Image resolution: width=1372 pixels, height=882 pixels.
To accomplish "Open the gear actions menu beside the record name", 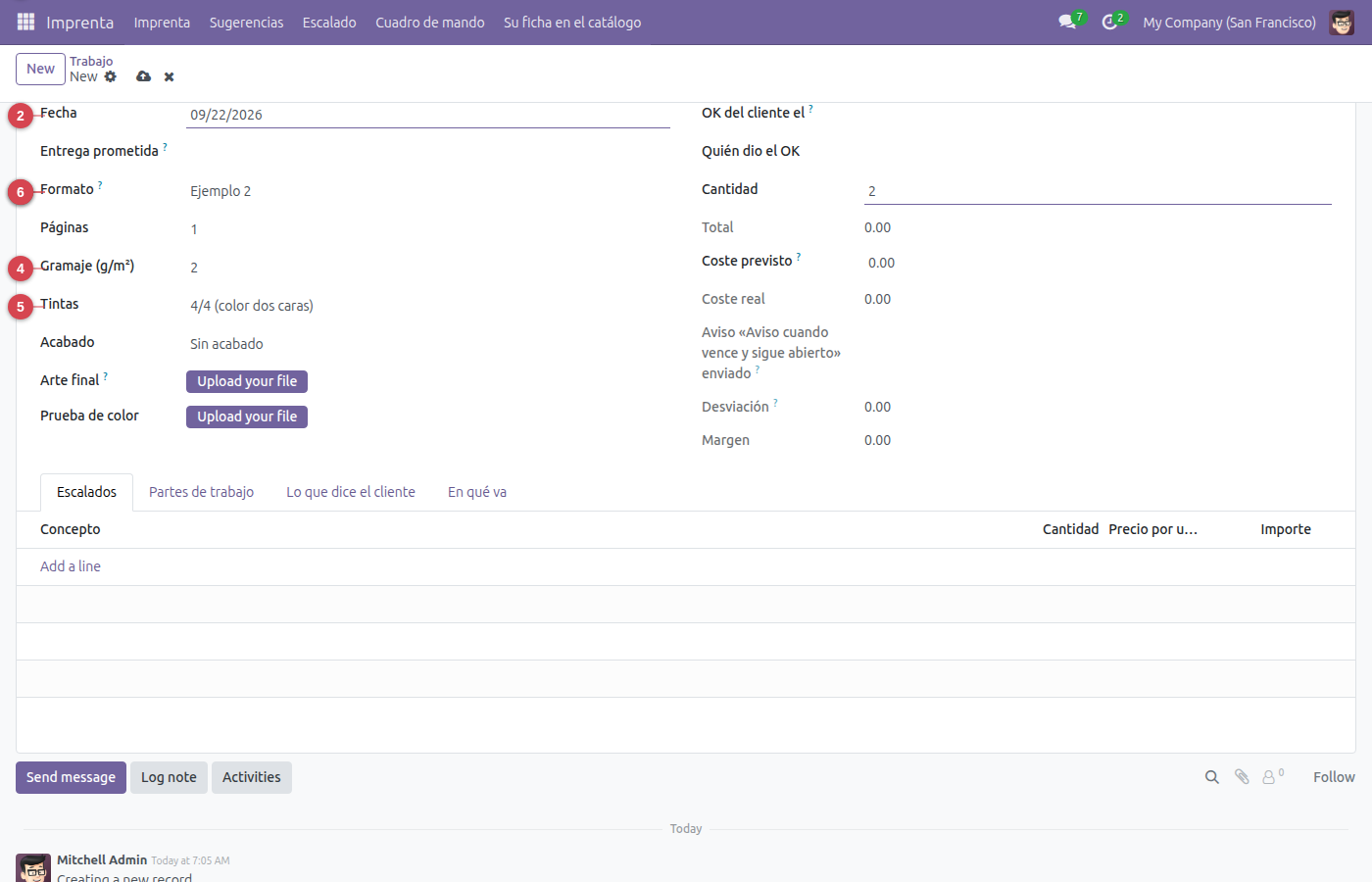I will click(111, 76).
